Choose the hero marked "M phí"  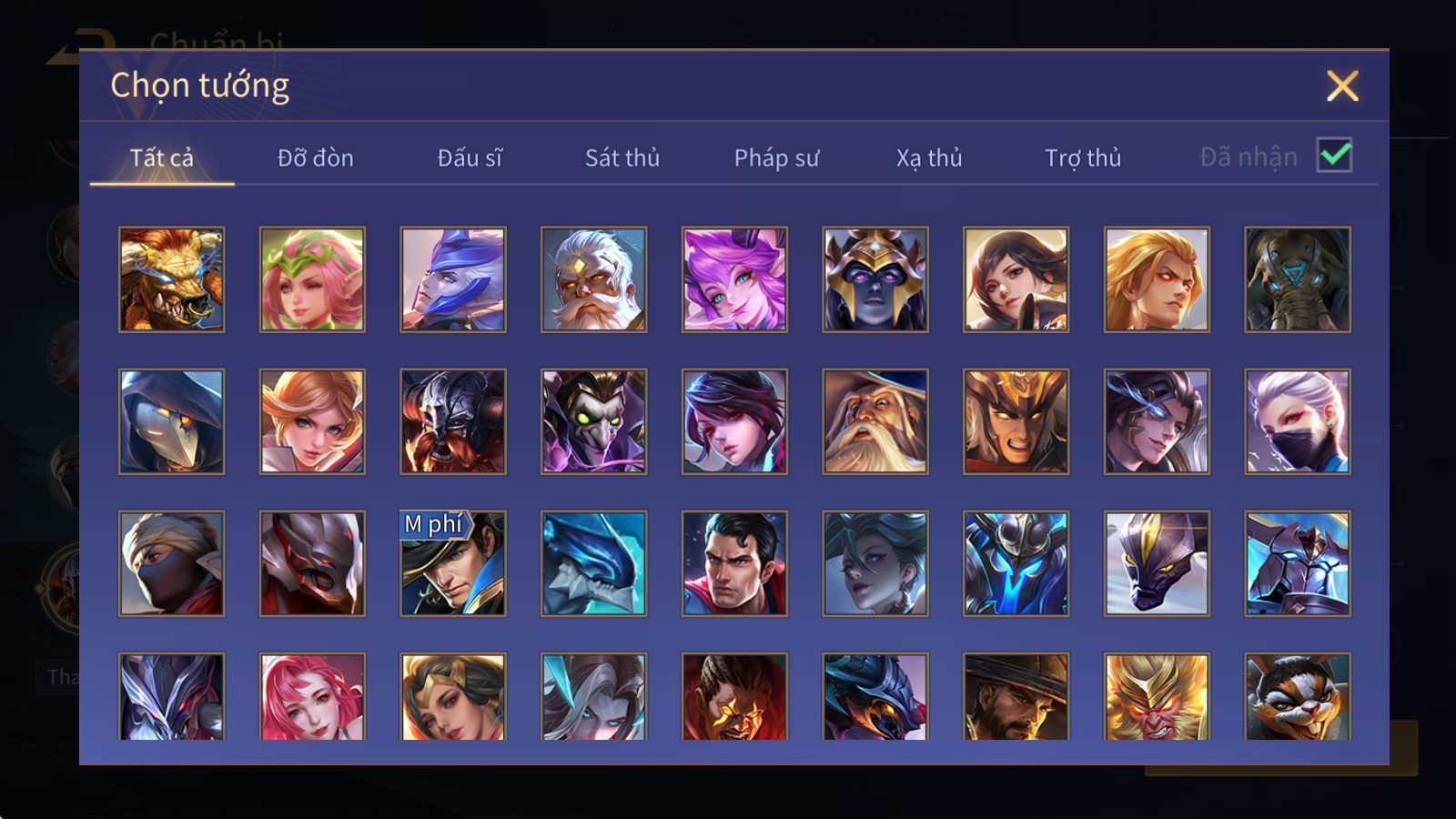[x=453, y=563]
